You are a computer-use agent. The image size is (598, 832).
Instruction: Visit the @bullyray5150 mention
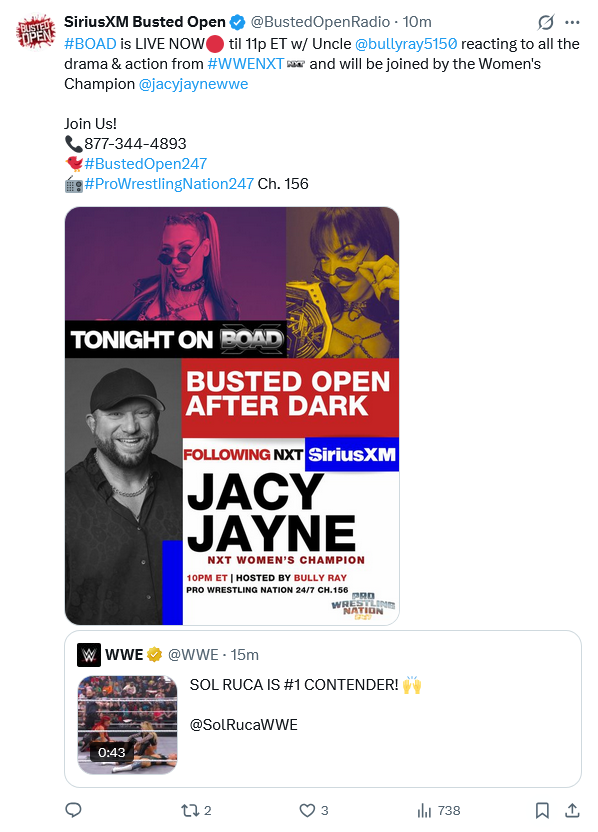406,44
